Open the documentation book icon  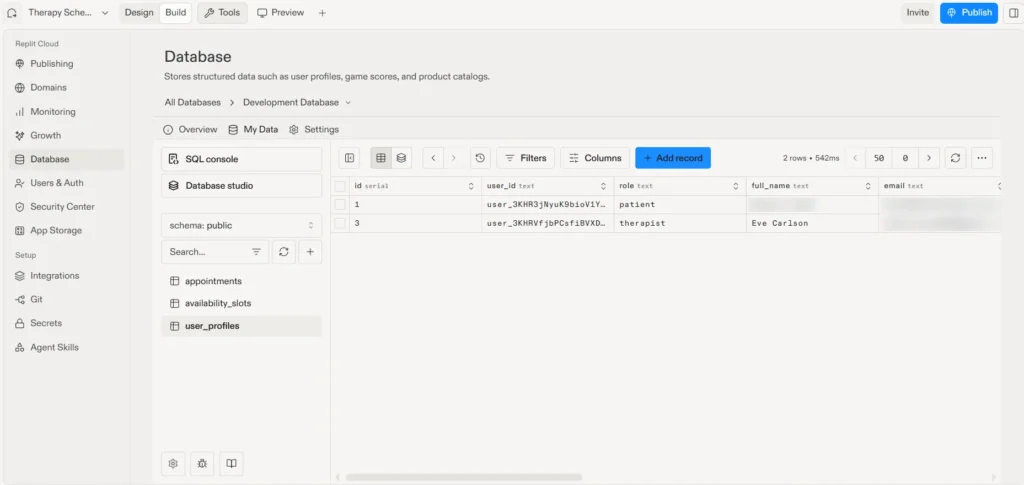point(231,463)
